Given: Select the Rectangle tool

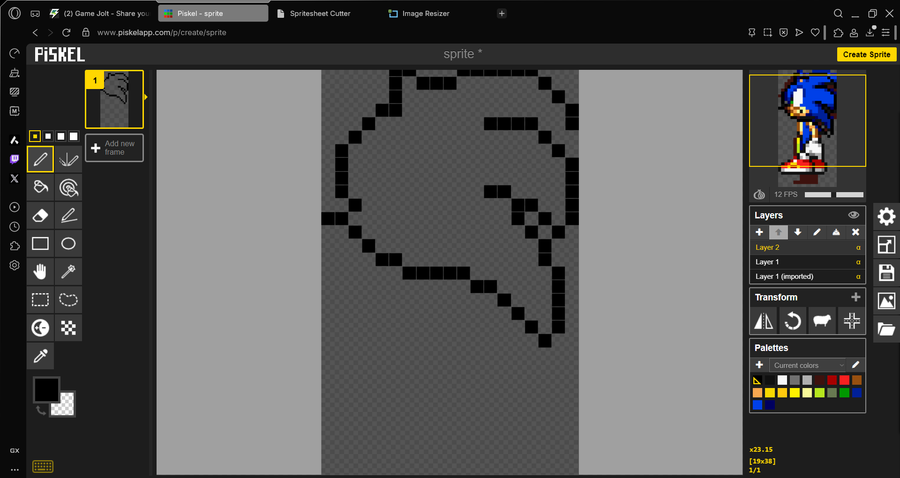Looking at the screenshot, I should coord(40,243).
